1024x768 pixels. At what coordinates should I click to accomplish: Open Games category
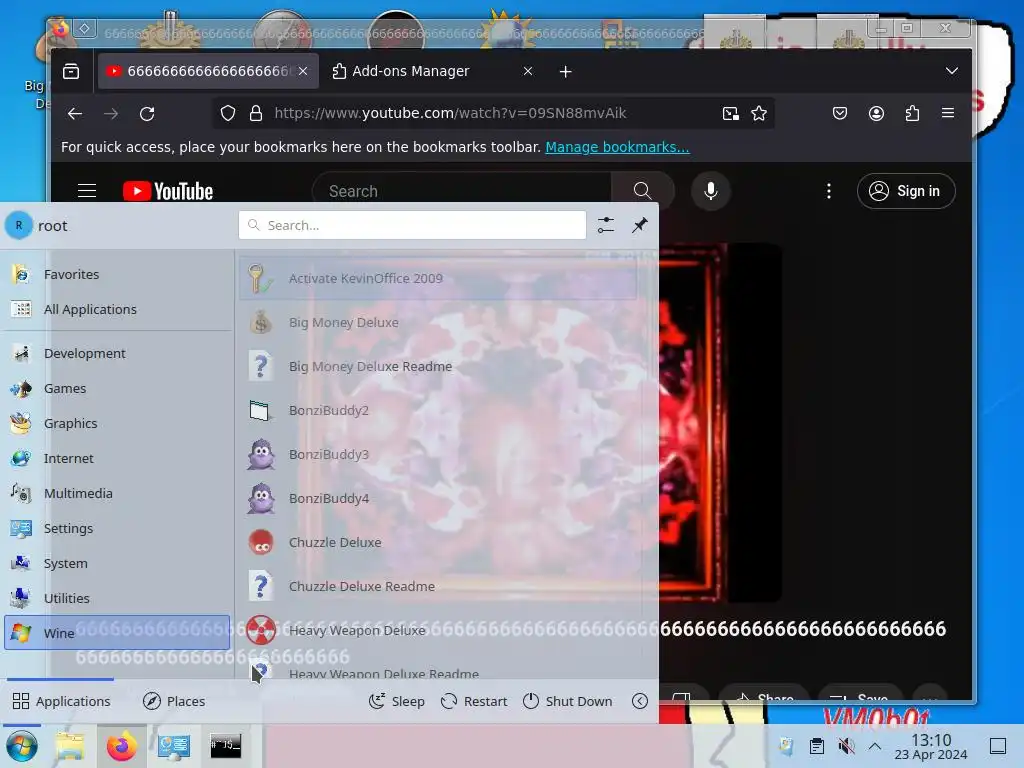[x=117, y=388]
